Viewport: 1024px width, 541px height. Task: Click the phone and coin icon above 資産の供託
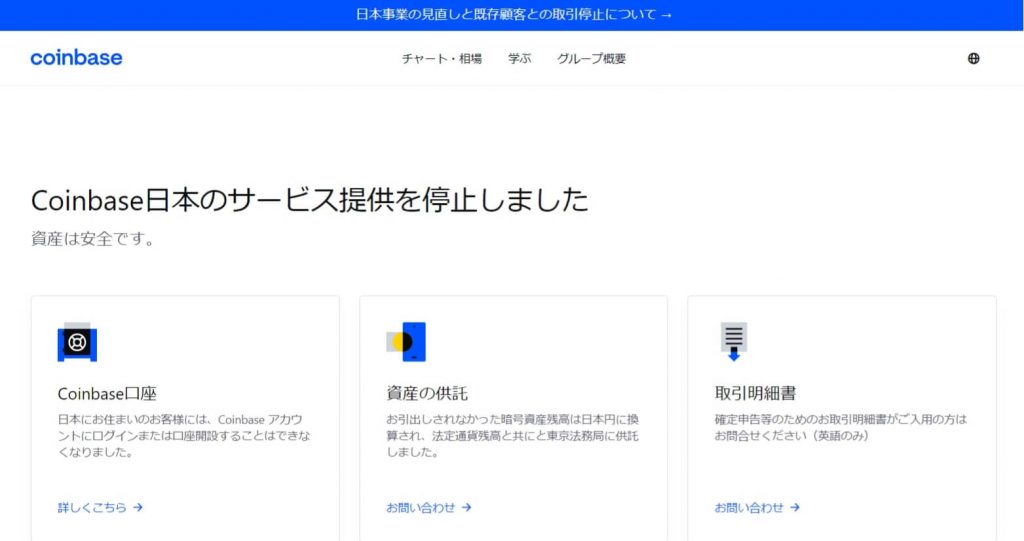(406, 342)
